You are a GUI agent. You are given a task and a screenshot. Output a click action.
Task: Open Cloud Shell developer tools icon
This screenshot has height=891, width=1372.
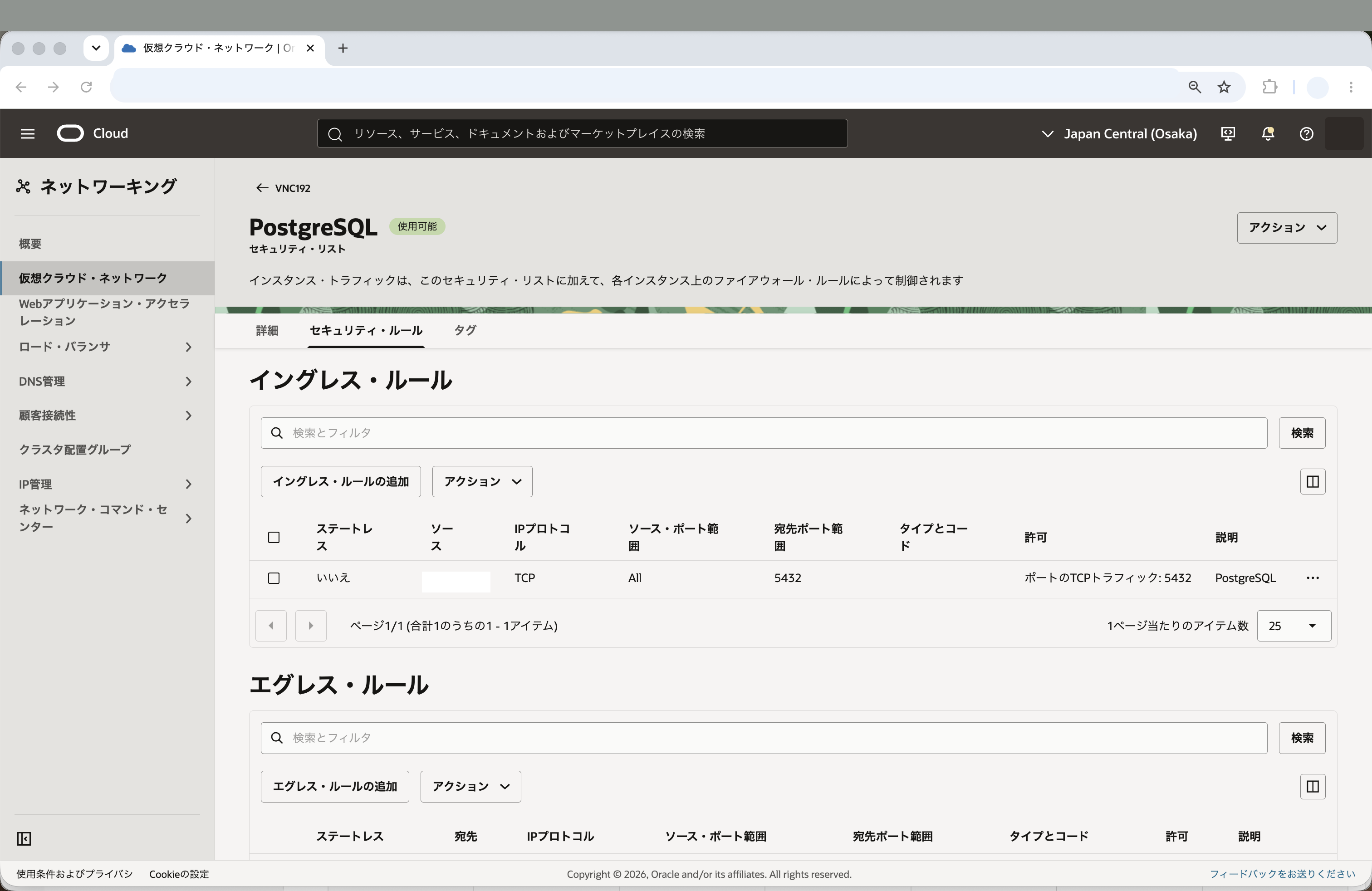[x=1228, y=134]
